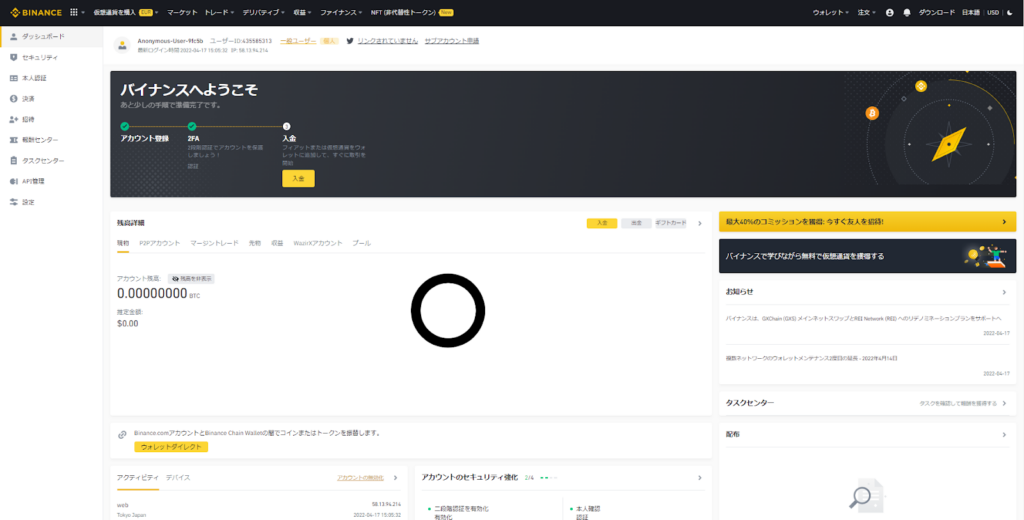This screenshot has height=520, width=1024.
Task: Click the ギフトカード button
Action: click(671, 223)
